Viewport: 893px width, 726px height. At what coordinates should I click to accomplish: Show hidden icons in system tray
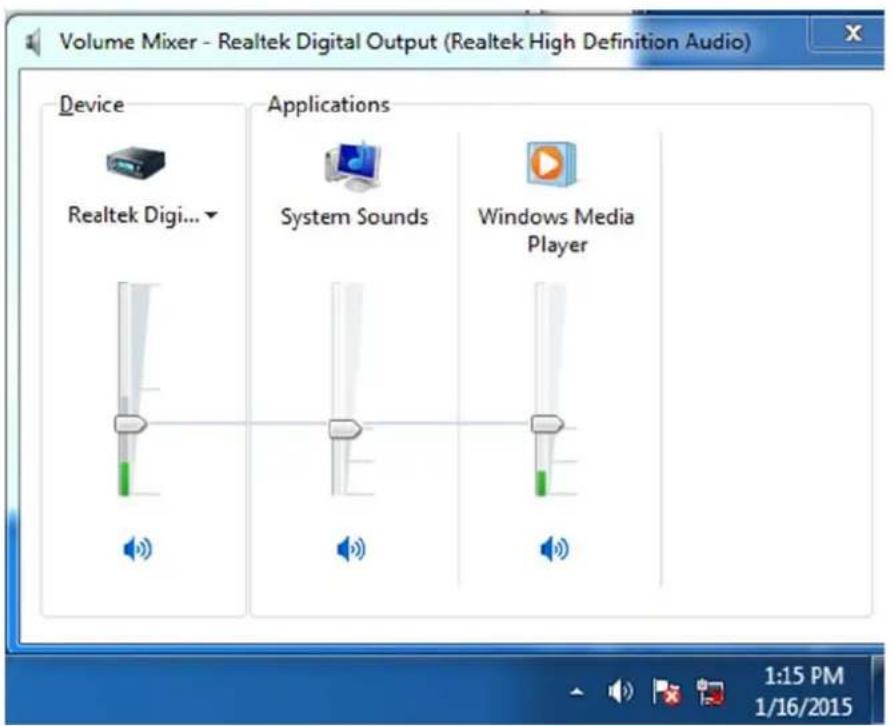[577, 692]
